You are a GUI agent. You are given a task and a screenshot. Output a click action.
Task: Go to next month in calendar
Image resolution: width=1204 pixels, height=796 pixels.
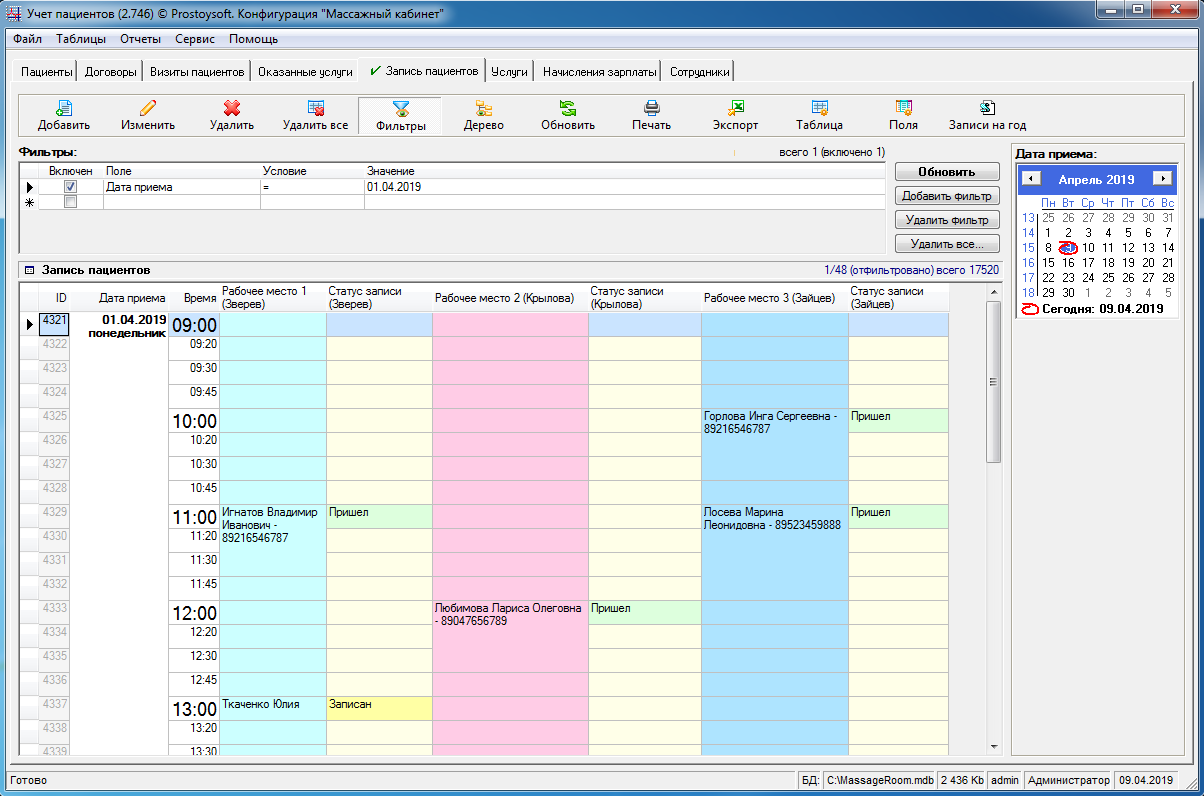tap(1161, 179)
